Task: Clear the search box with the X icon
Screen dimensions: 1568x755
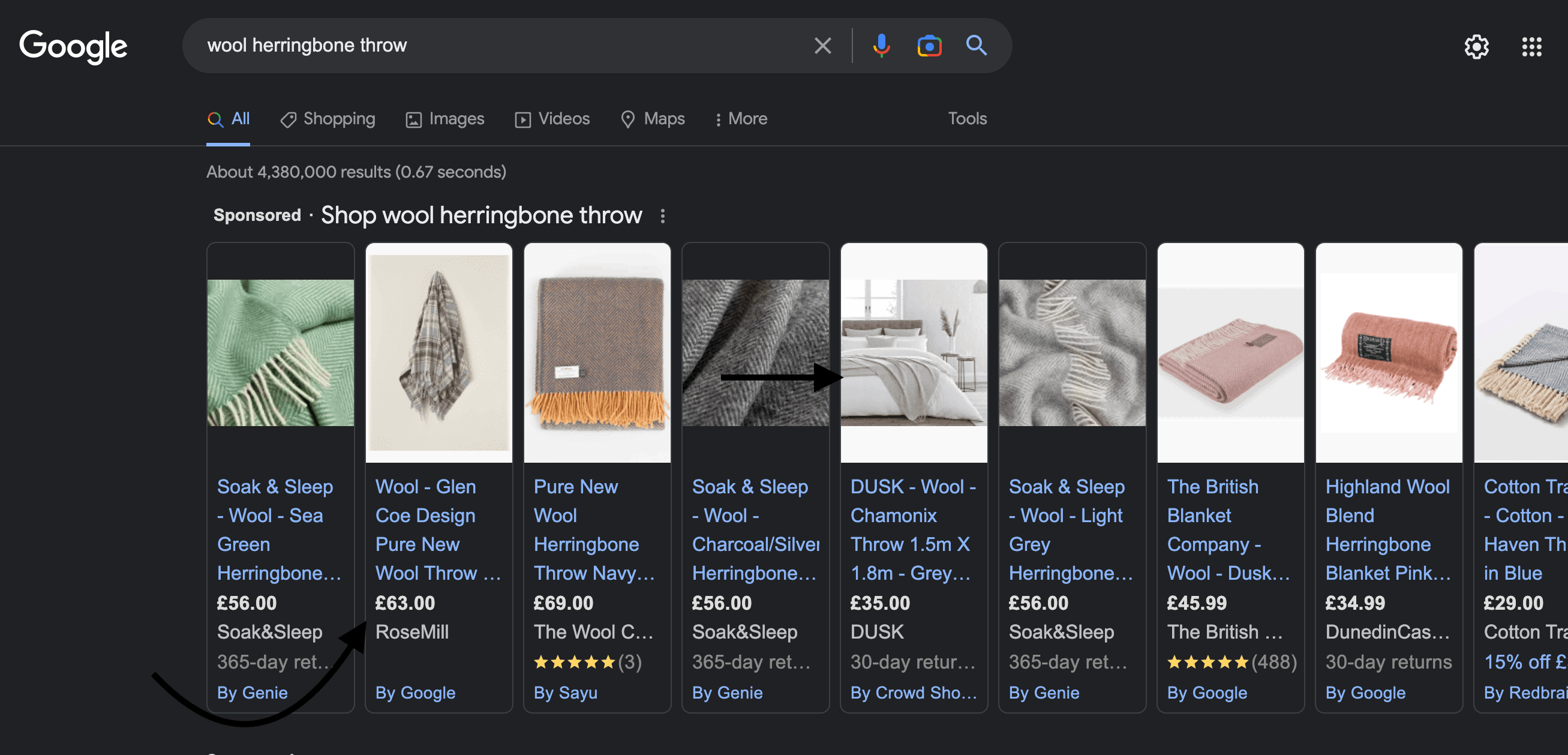Action: point(822,46)
